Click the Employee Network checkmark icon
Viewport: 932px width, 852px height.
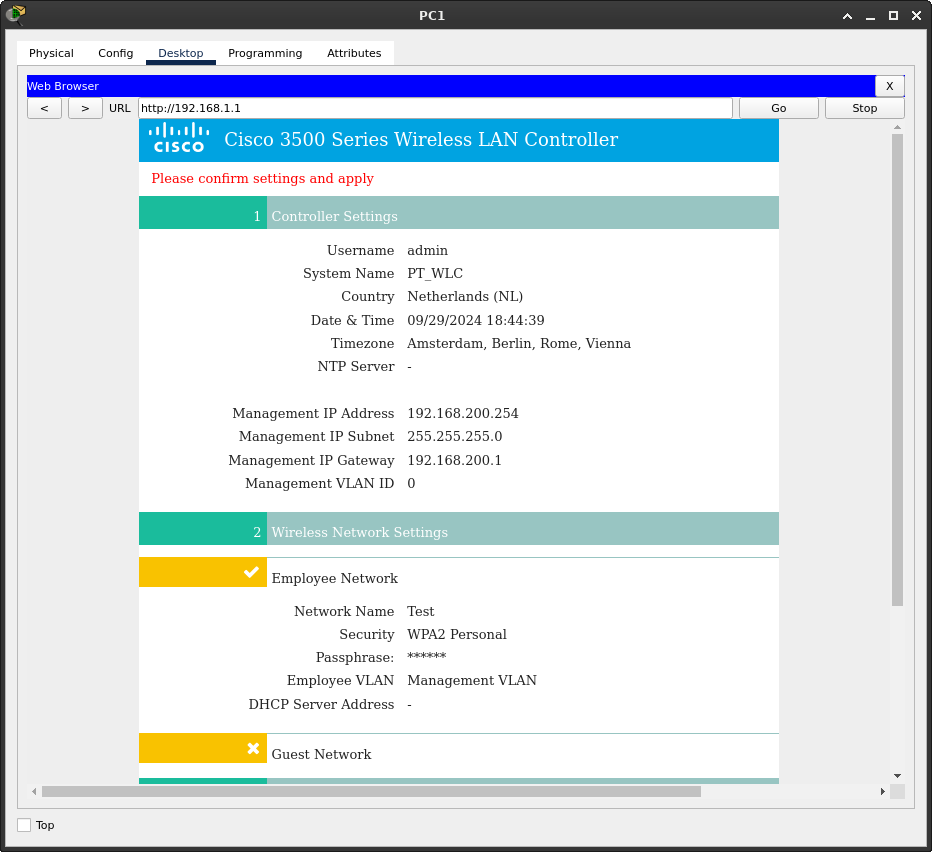pos(252,572)
